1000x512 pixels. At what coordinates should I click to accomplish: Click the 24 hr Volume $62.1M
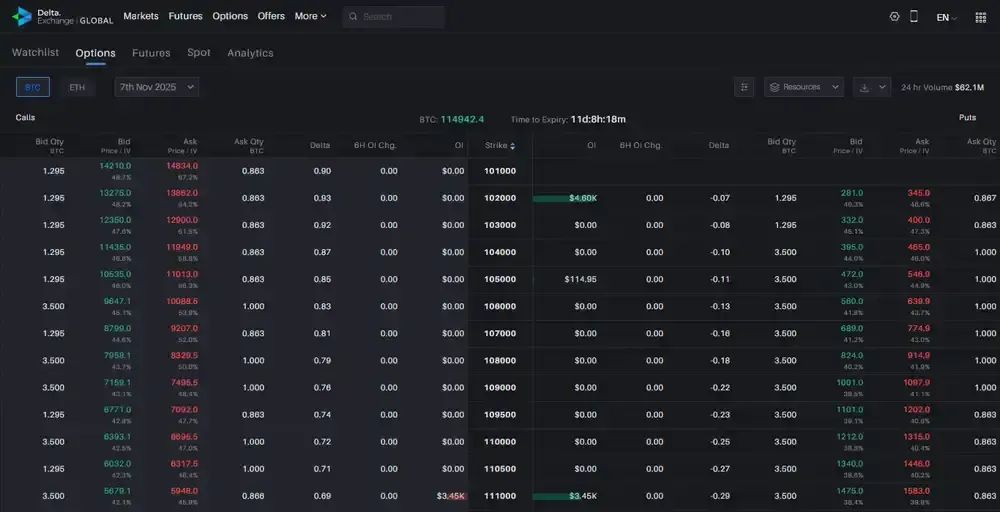click(x=943, y=87)
